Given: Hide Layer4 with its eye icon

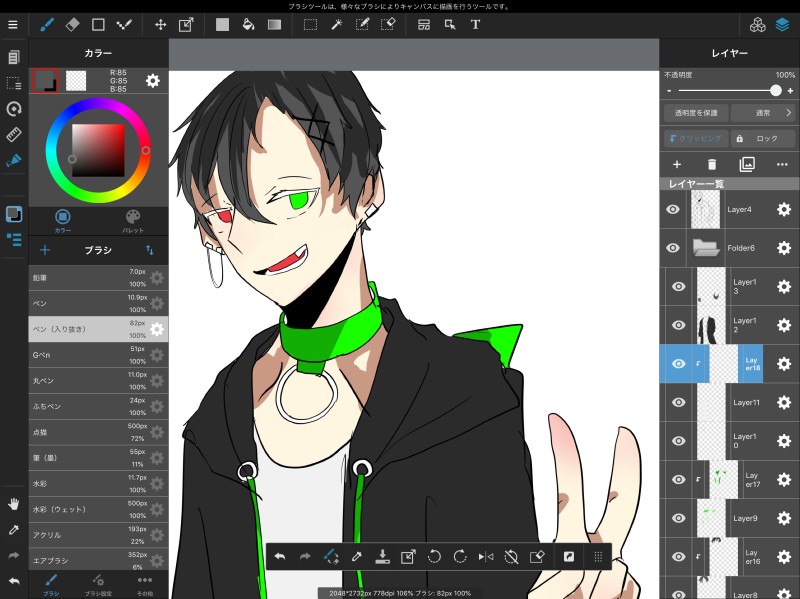Looking at the screenshot, I should [x=673, y=209].
